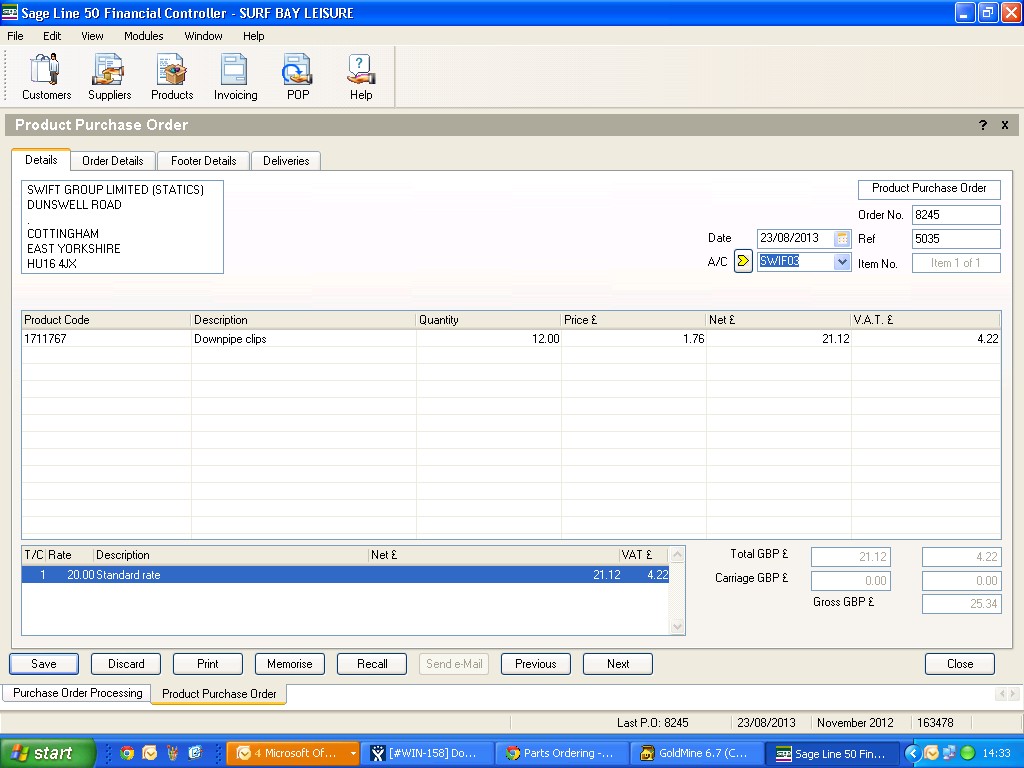Open the Customers module icon
1024x768 pixels.
[x=46, y=77]
